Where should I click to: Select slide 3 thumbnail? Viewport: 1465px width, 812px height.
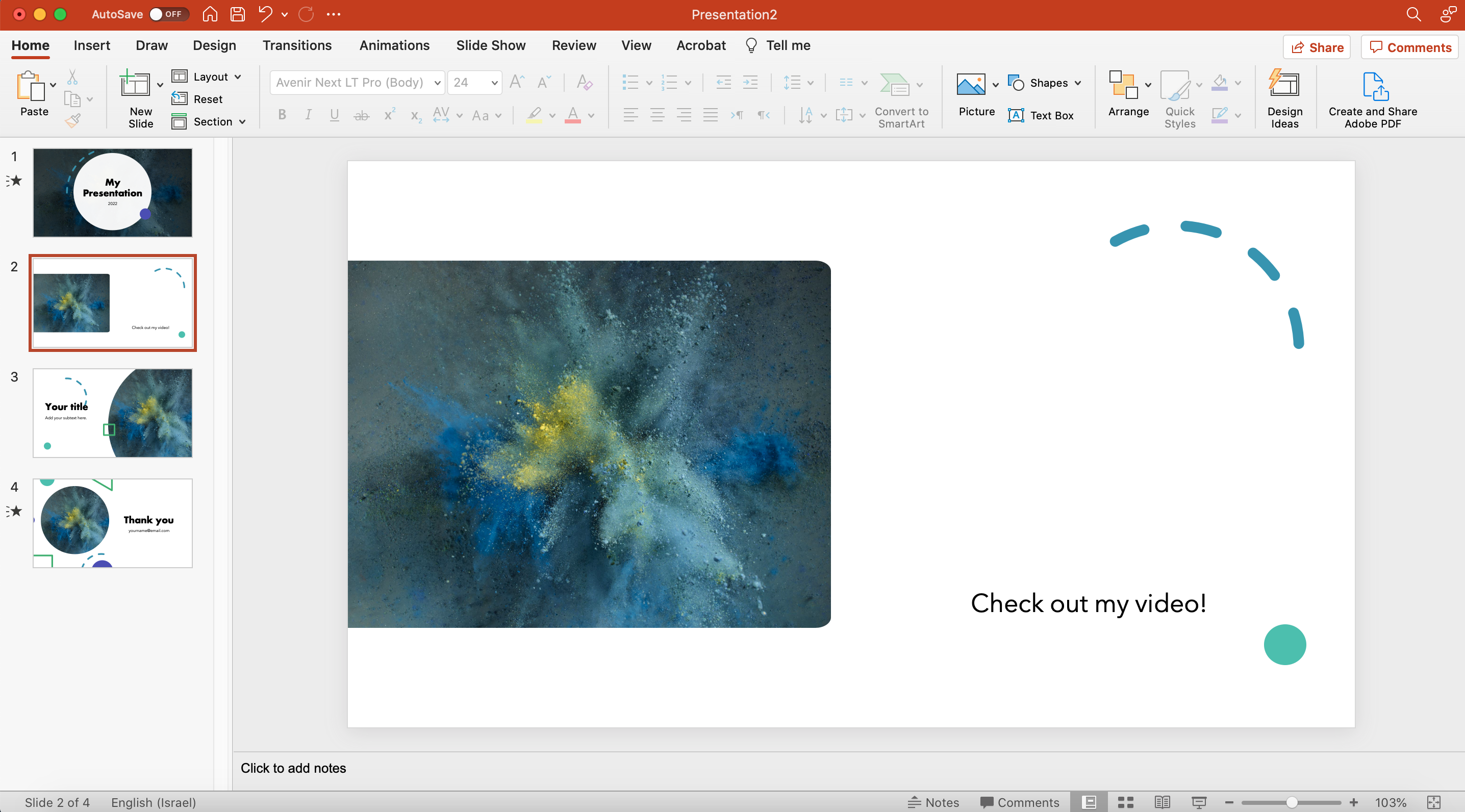pos(113,413)
